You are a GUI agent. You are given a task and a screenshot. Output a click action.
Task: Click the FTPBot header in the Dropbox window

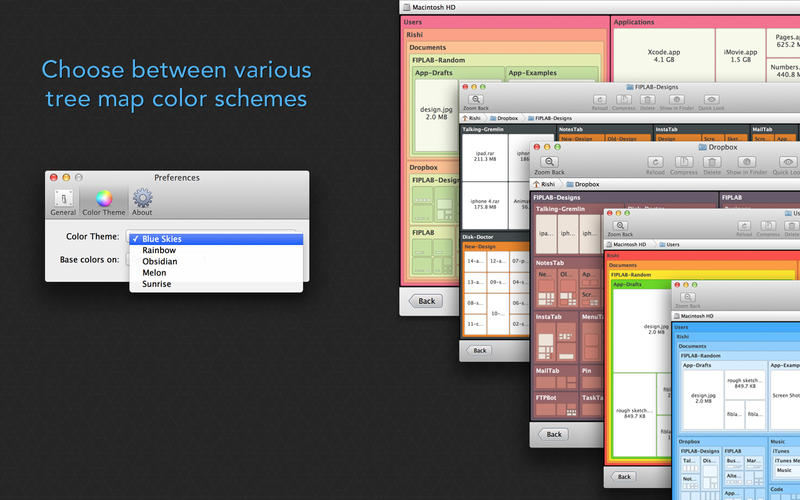(546, 397)
